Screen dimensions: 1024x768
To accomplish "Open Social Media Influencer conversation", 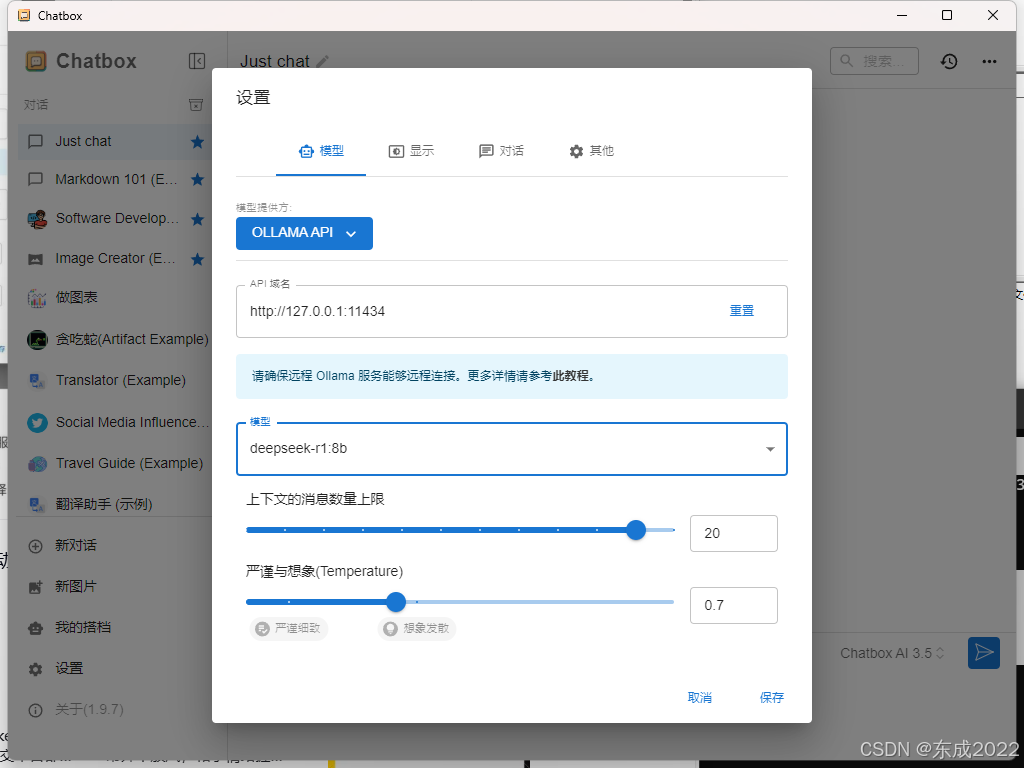I will click(x=115, y=423).
